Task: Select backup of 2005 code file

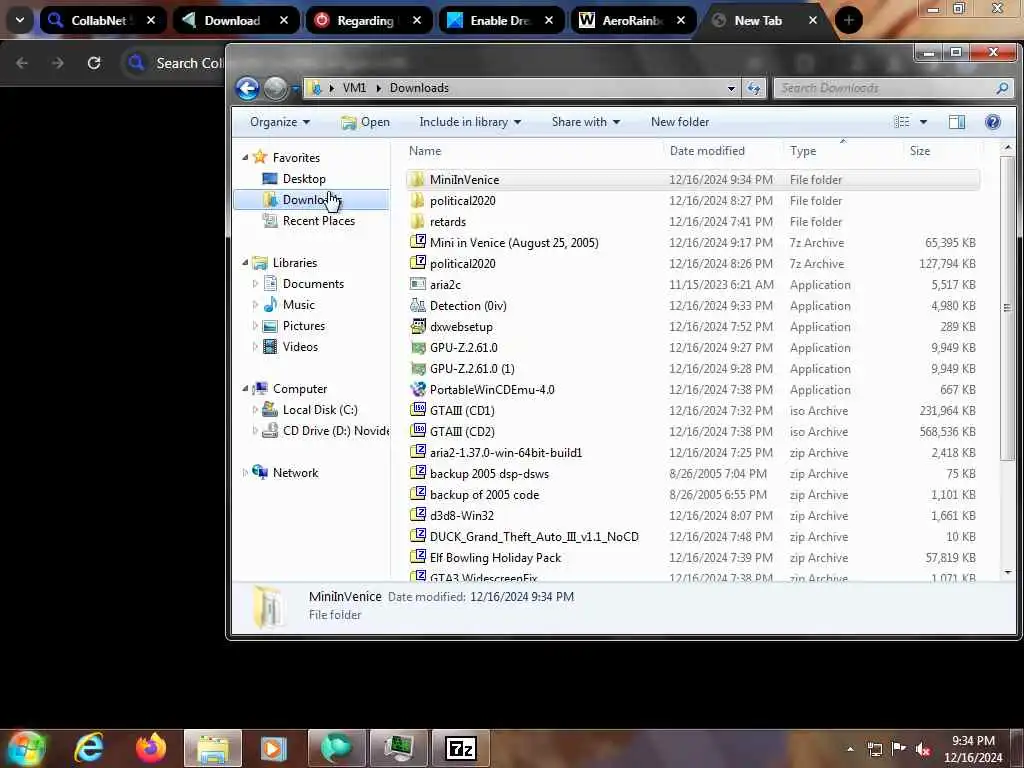Action: coord(484,495)
